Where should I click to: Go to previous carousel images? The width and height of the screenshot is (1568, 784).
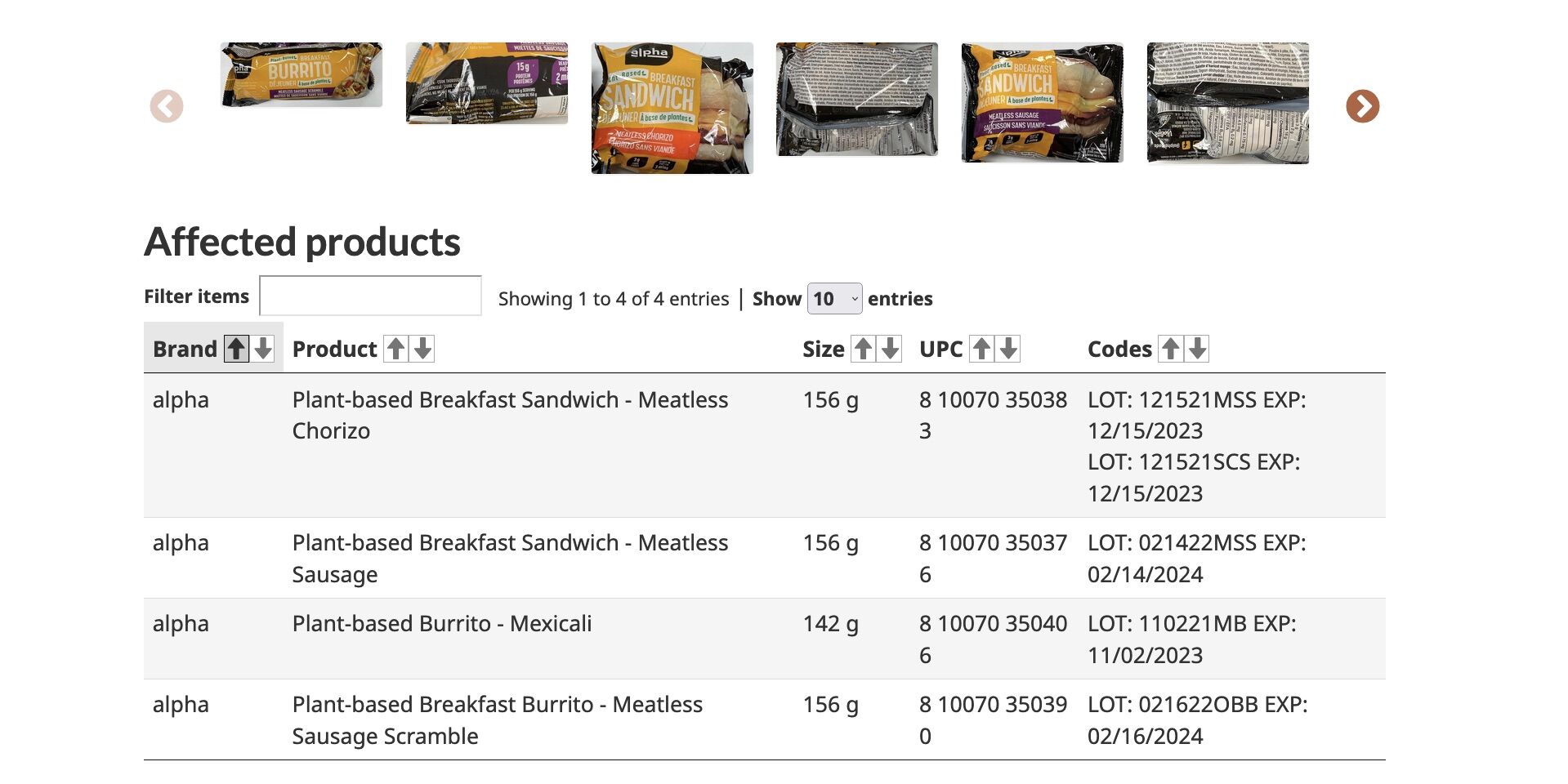167,106
